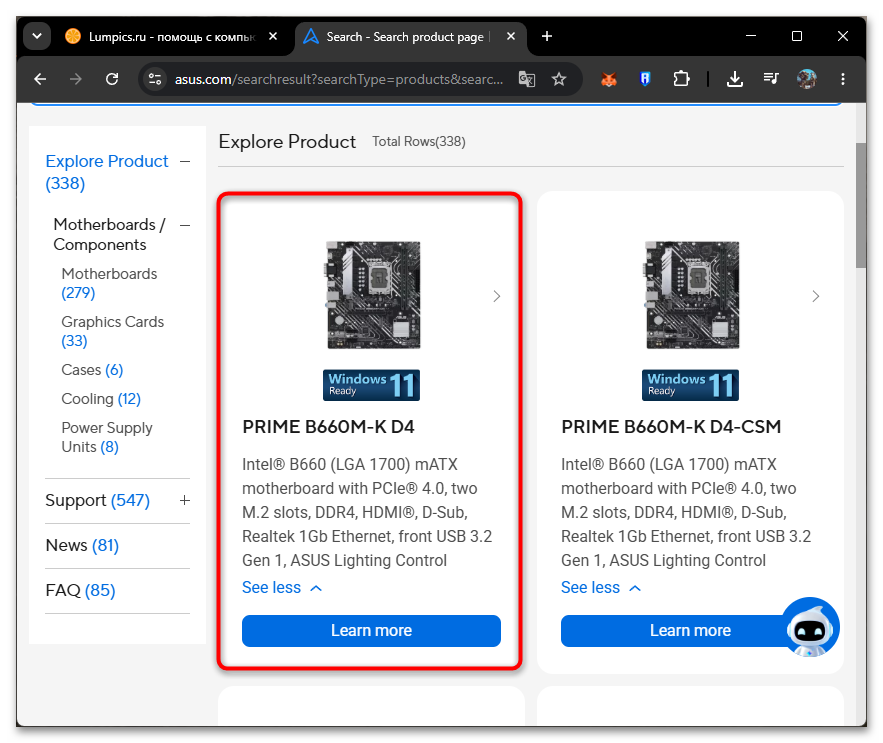The width and height of the screenshot is (883, 743).
Task: Expand the Support section
Action: (x=185, y=500)
